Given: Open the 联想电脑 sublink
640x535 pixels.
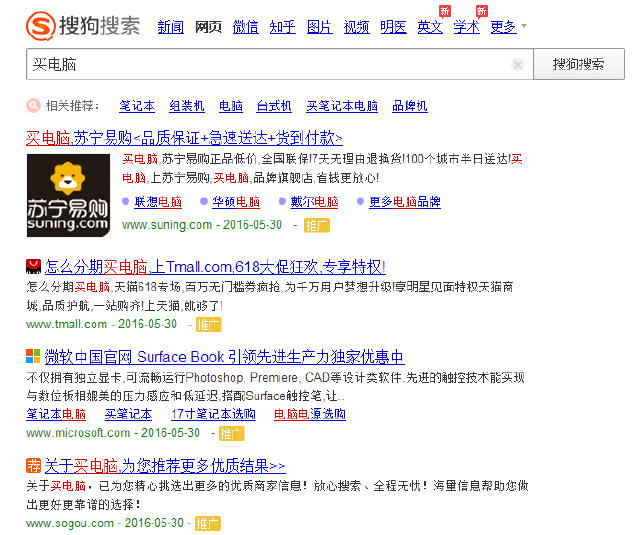Looking at the screenshot, I should pyautogui.click(x=158, y=202).
